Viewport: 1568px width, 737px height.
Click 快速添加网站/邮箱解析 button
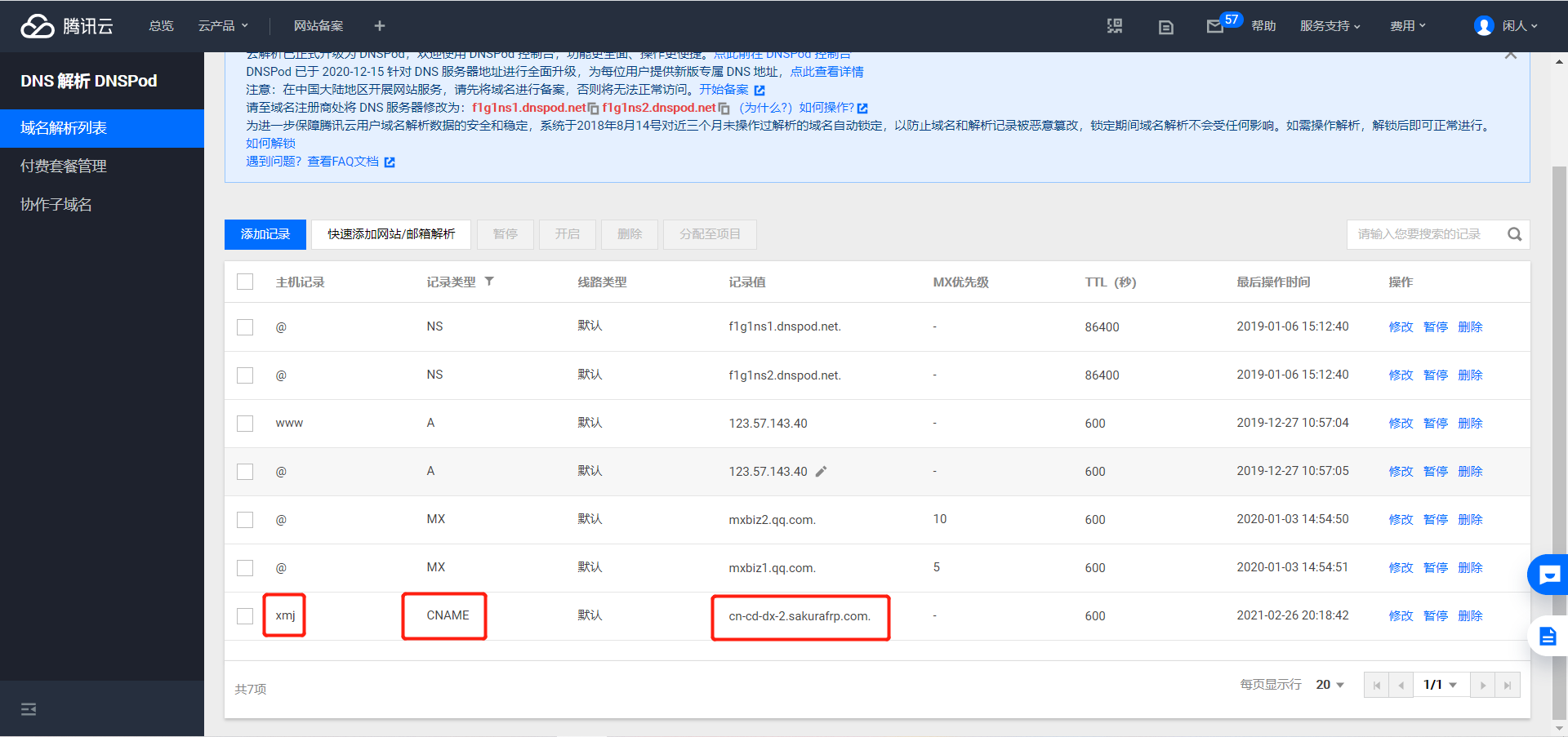[x=391, y=234]
